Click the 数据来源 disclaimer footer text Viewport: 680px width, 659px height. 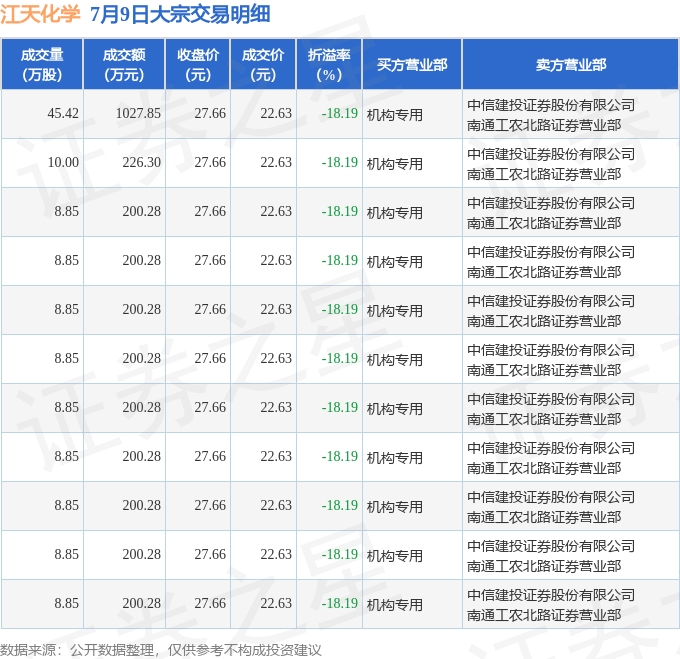tap(161, 650)
